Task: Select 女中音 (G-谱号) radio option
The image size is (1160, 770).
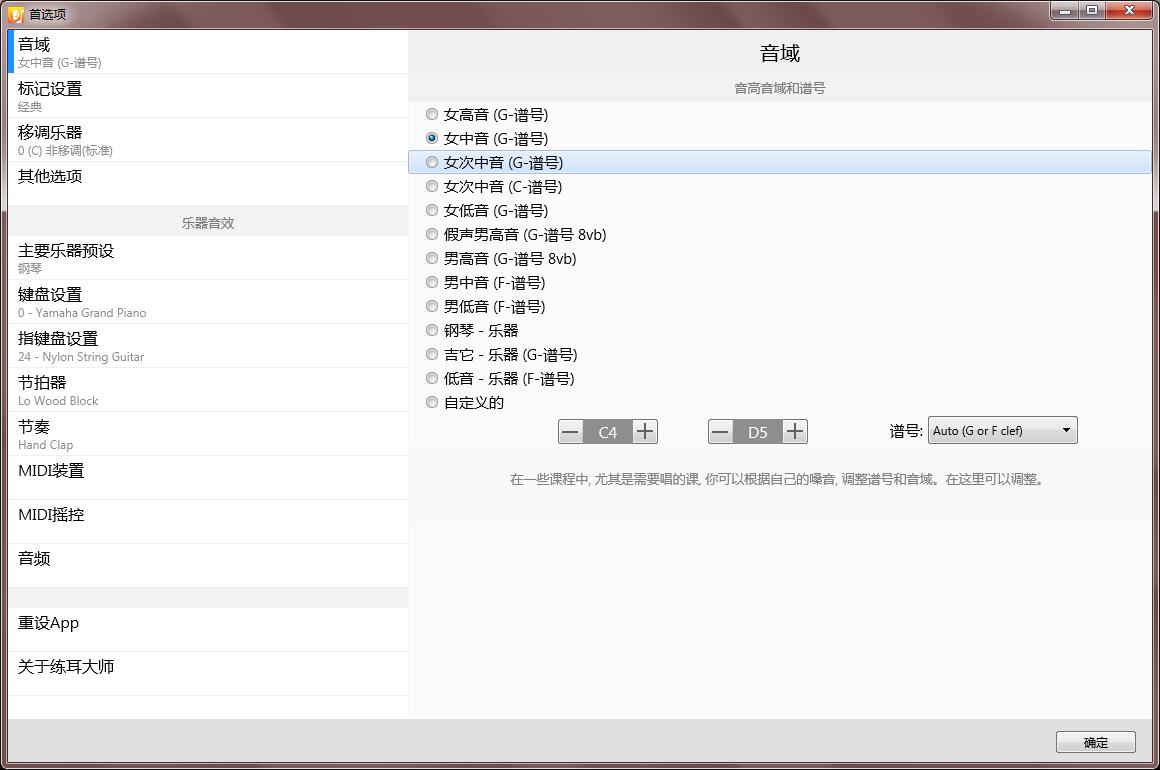Action: pyautogui.click(x=432, y=138)
